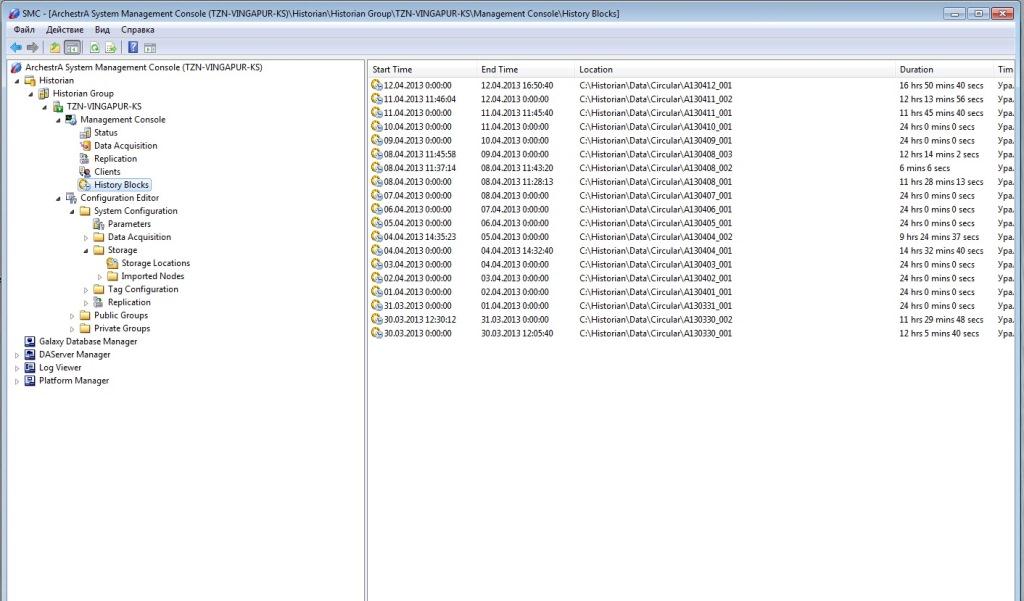The height and width of the screenshot is (601, 1024).
Task: Sort list by the Start Time column header
Action: [x=392, y=69]
